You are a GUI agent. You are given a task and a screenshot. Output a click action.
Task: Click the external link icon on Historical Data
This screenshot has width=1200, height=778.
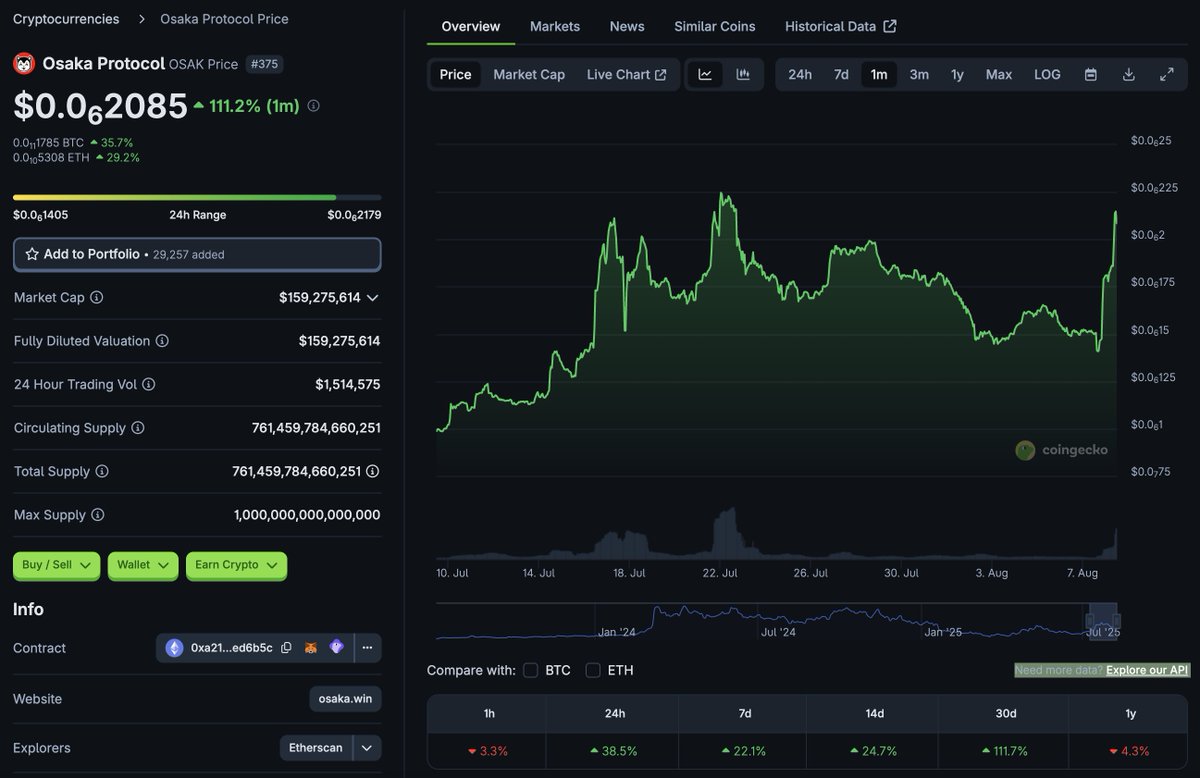(890, 26)
